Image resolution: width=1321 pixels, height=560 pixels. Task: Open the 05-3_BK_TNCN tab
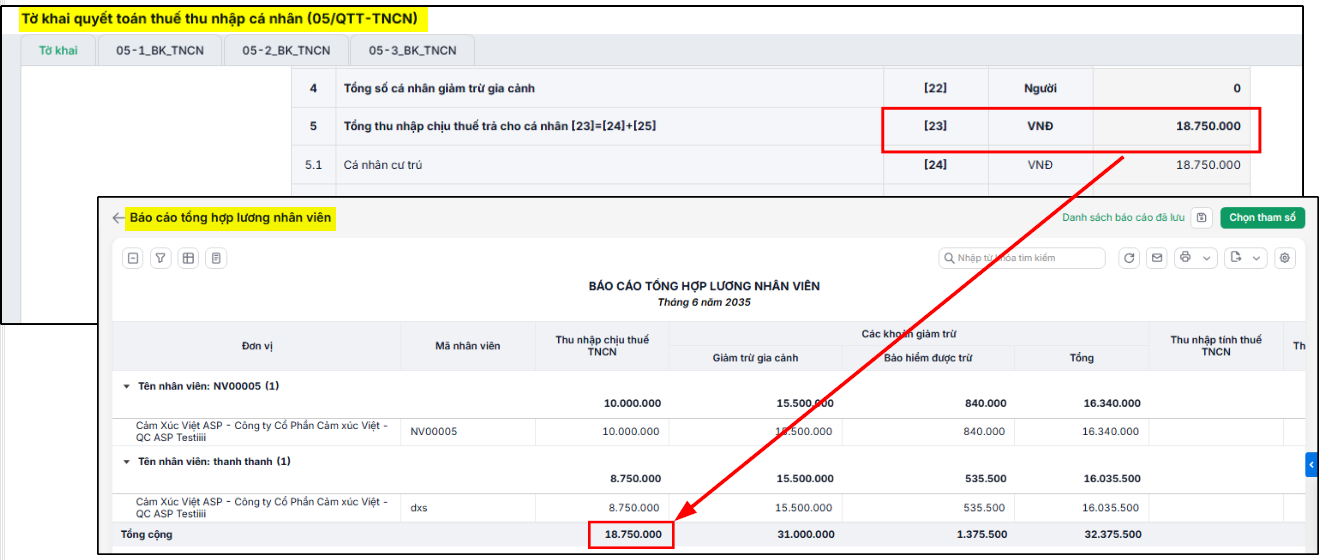[x=412, y=50]
